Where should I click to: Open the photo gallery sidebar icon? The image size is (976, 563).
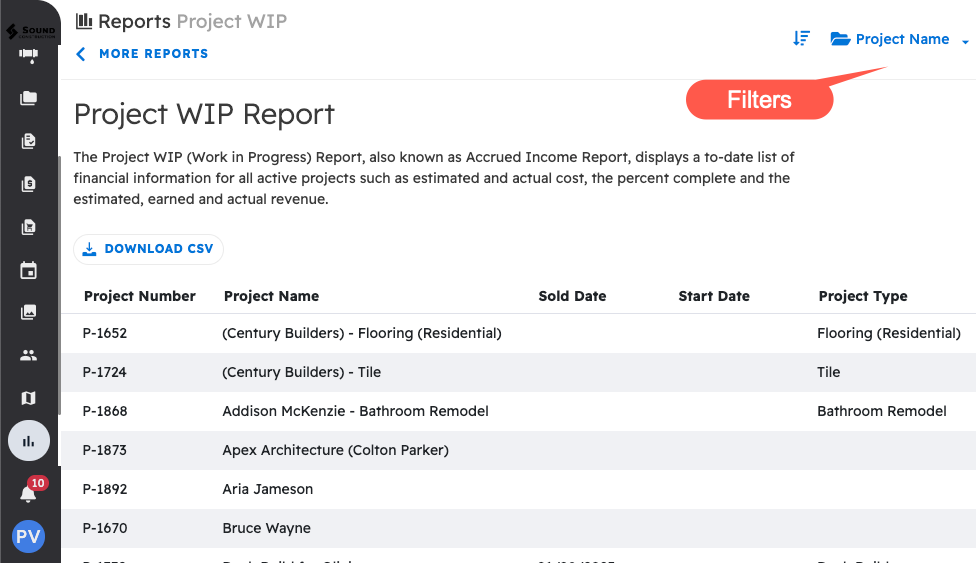pos(29,313)
